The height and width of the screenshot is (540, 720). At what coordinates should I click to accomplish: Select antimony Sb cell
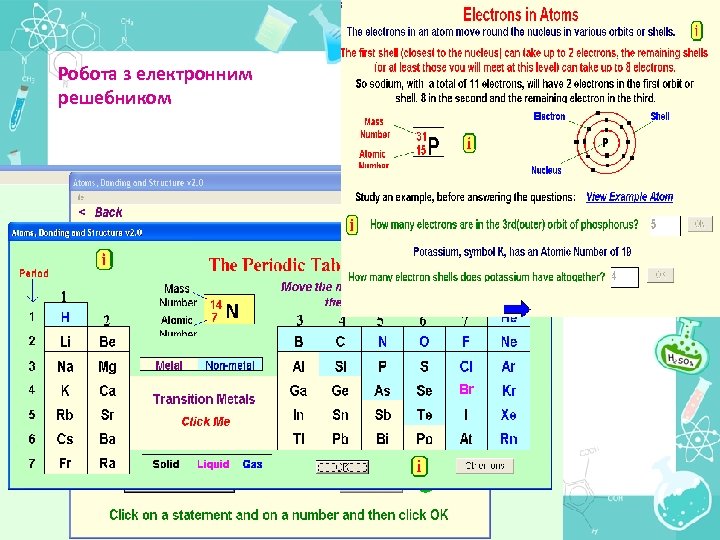(x=382, y=415)
